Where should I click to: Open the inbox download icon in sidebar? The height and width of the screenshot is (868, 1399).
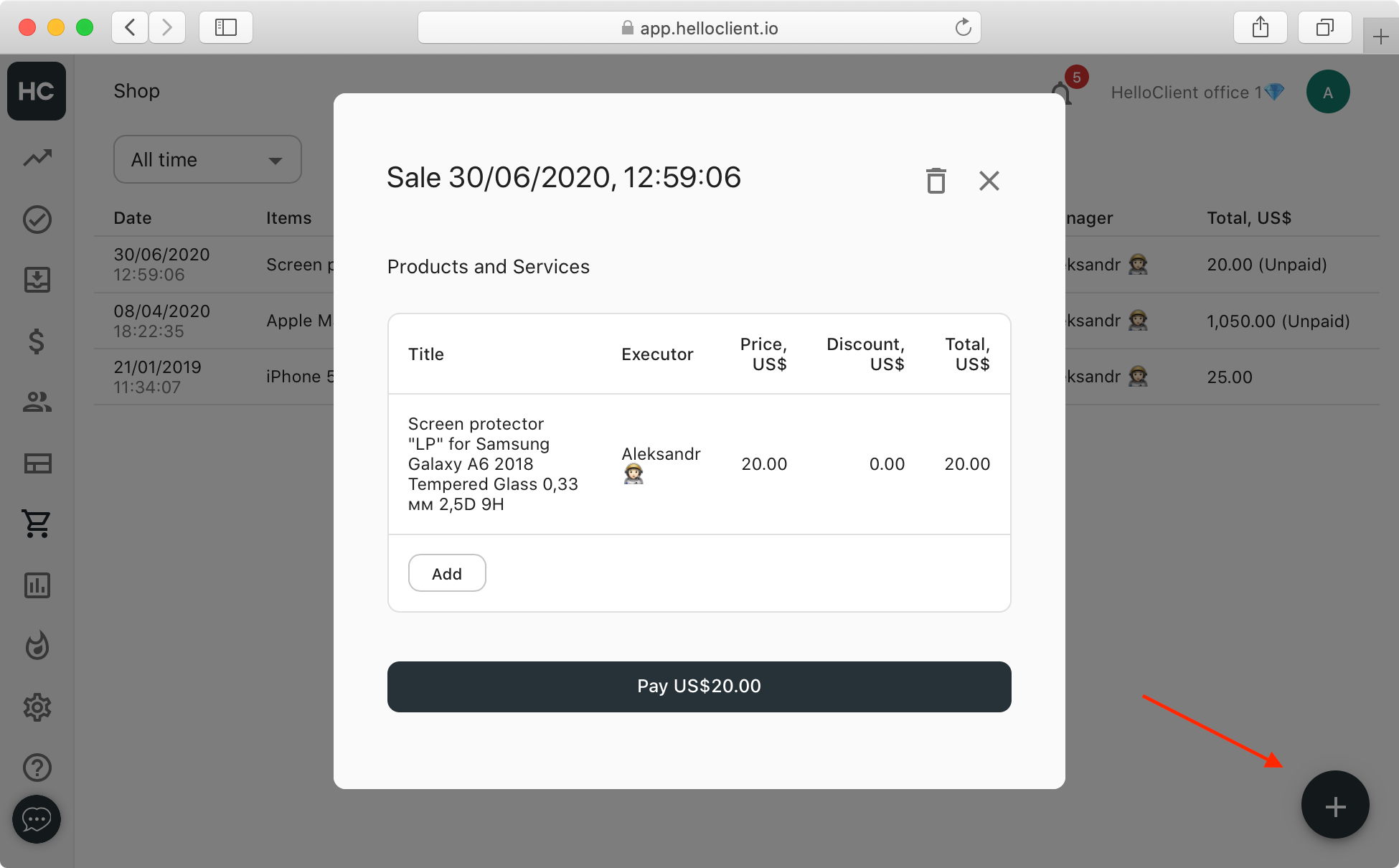[37, 280]
